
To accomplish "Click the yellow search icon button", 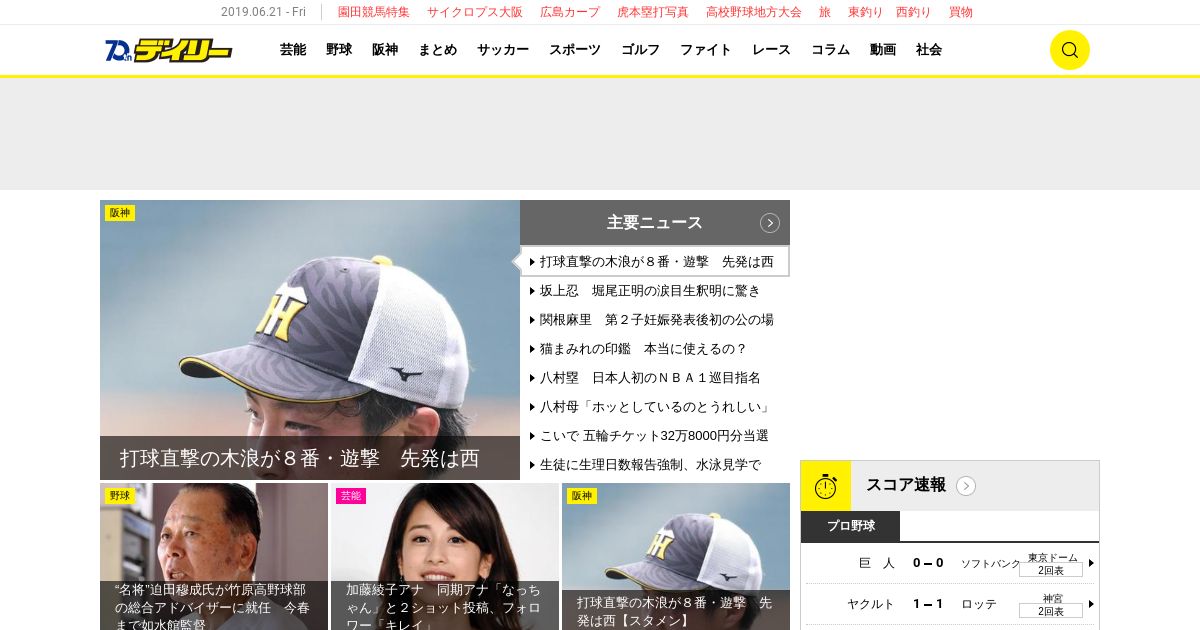I will point(1069,50).
